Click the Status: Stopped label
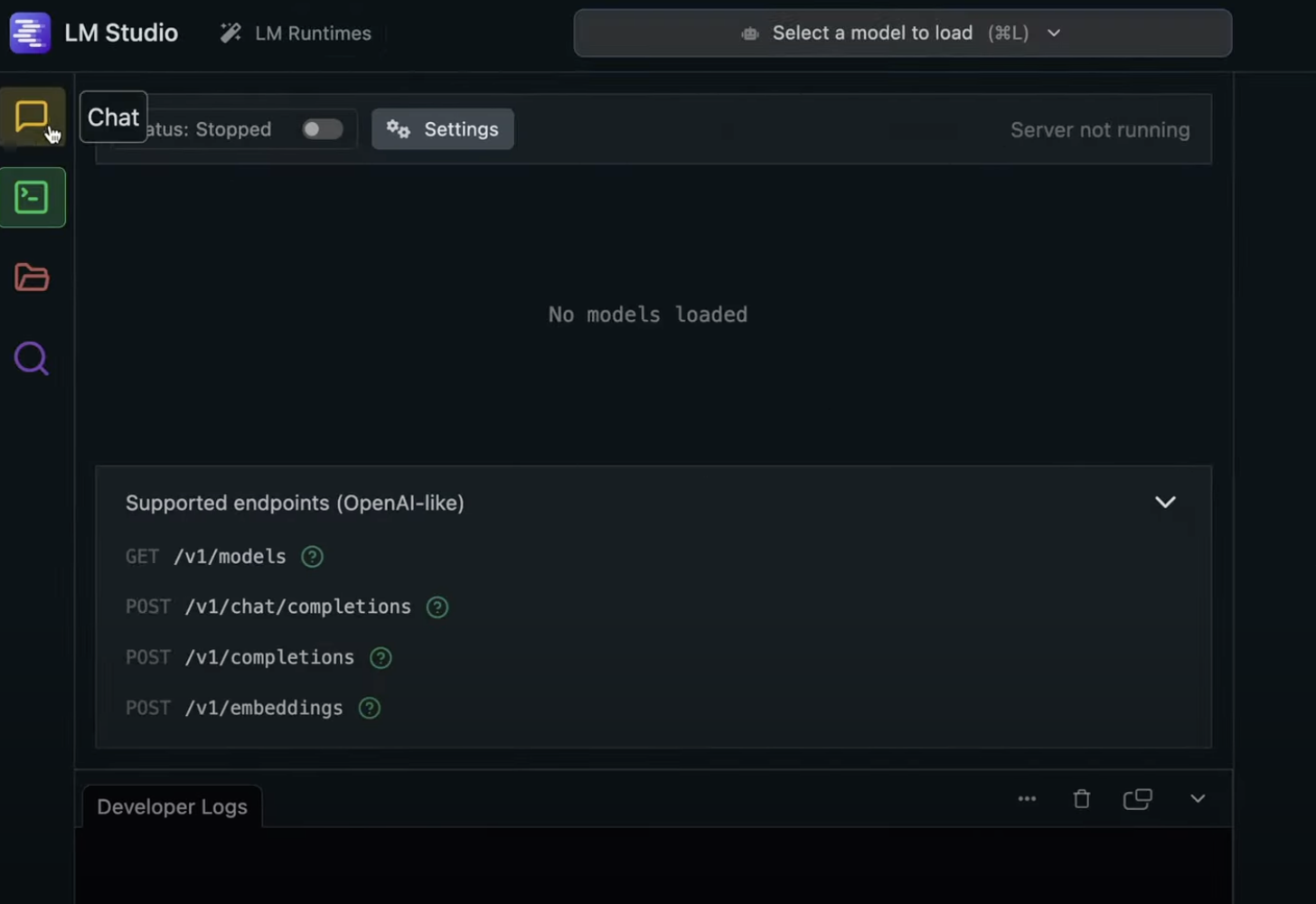Viewport: 1316px width, 904px height. [210, 129]
